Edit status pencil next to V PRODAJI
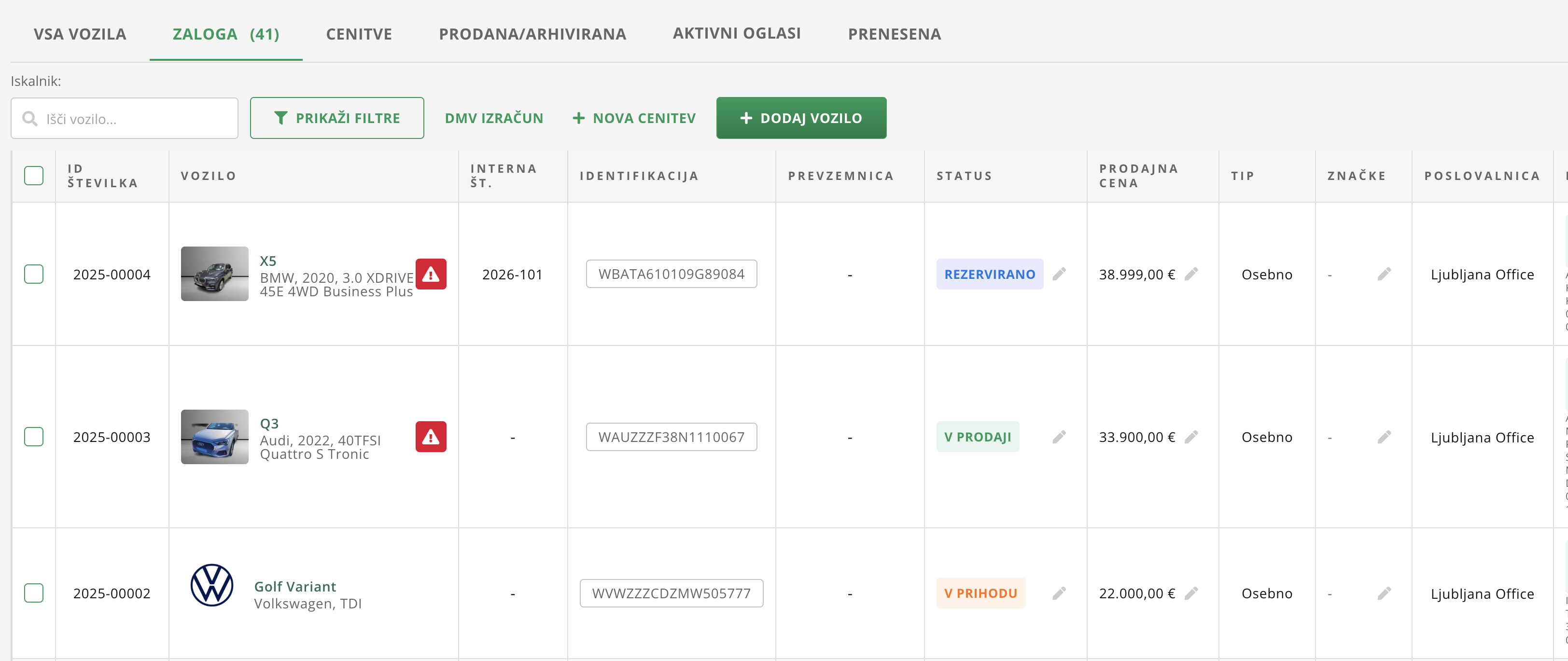1568x661 pixels. 1059,437
